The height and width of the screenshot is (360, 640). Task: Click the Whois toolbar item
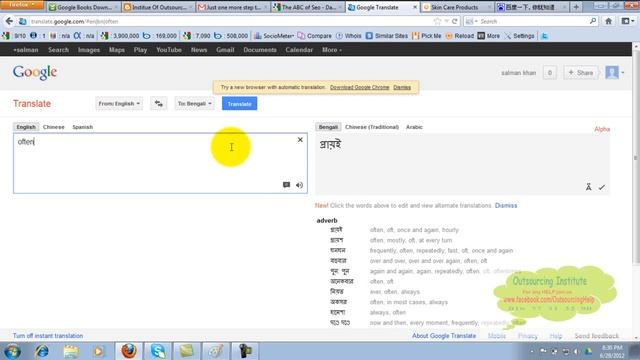click(349, 36)
